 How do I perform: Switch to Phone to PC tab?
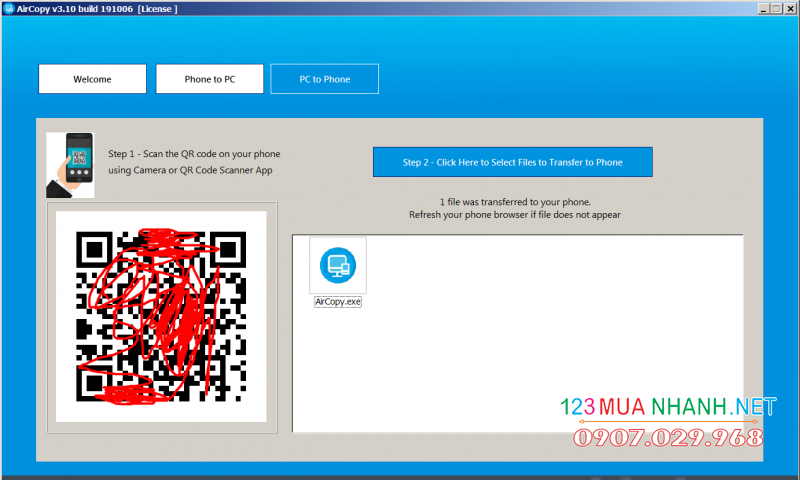[210, 79]
